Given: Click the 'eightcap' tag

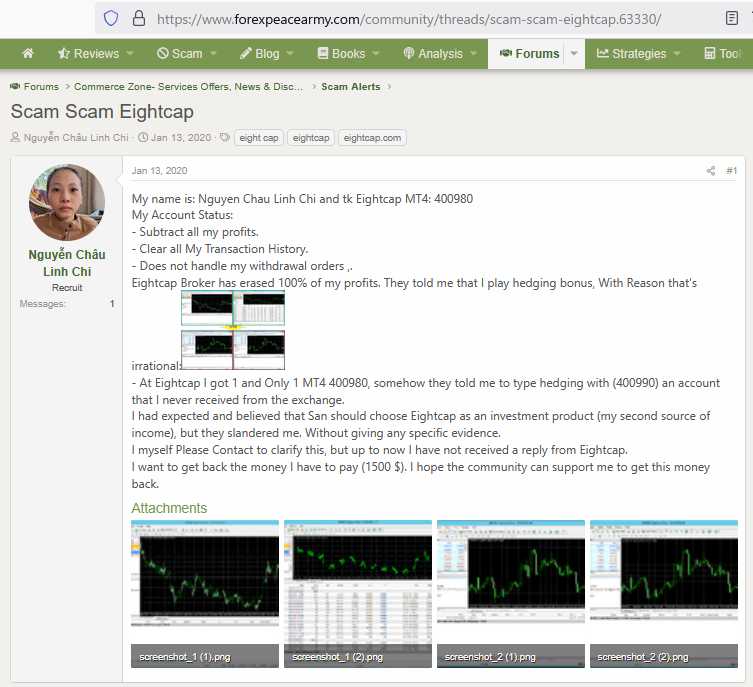Looking at the screenshot, I should tap(311, 138).
